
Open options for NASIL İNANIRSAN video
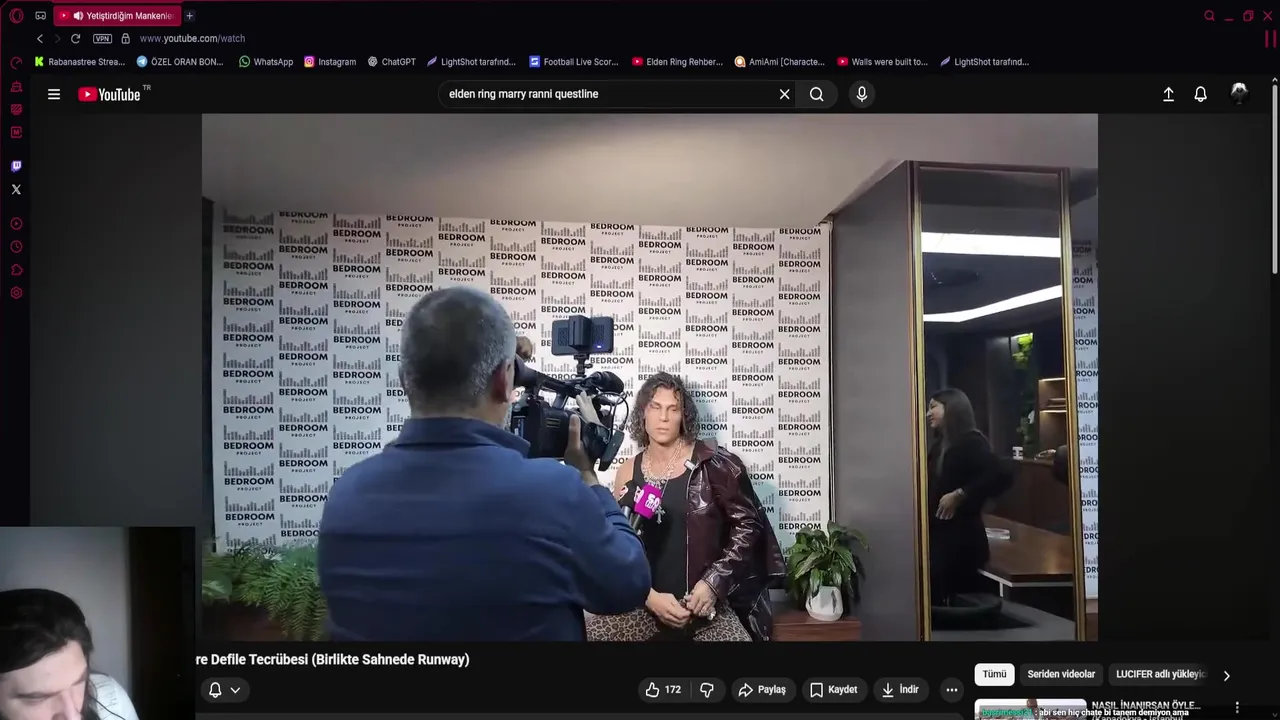click(x=1237, y=707)
